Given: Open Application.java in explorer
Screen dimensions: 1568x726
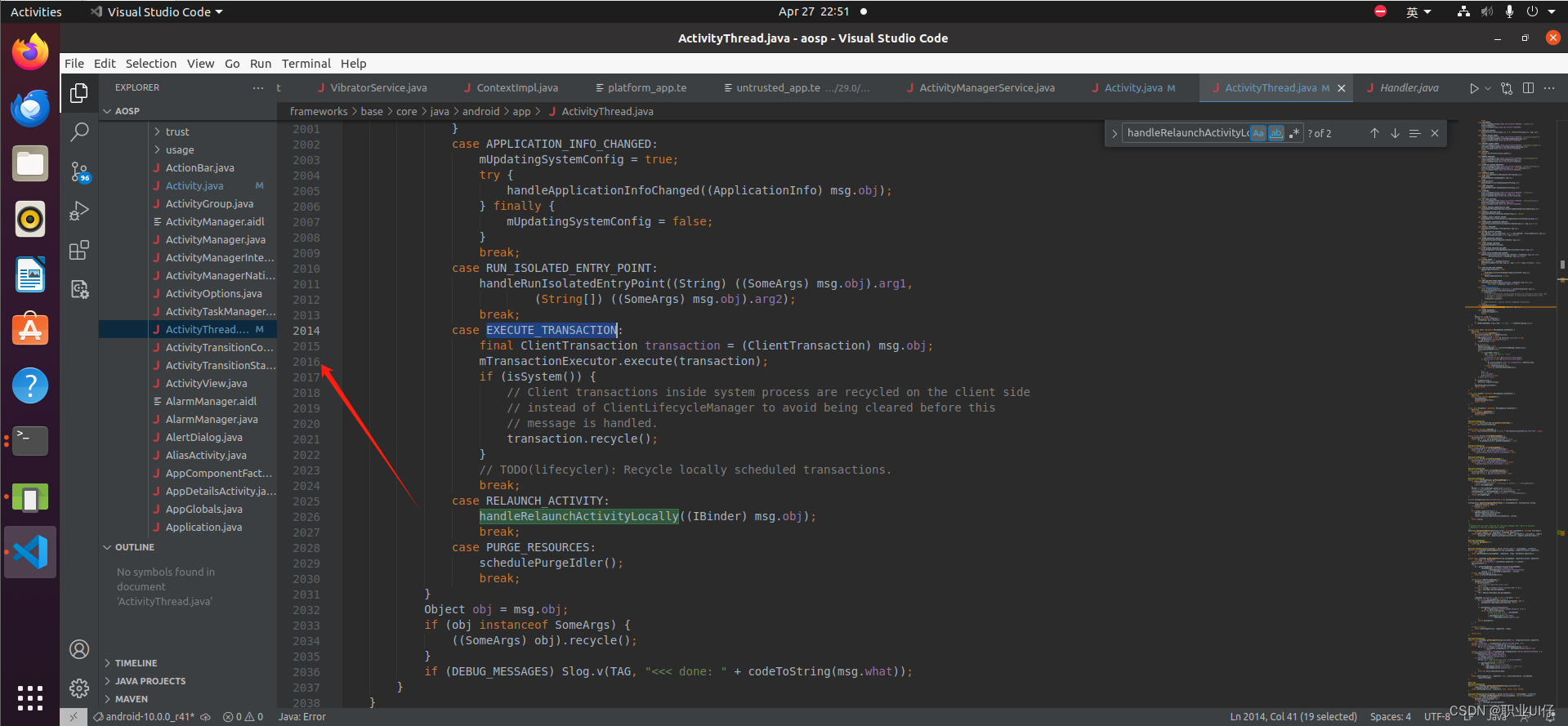Looking at the screenshot, I should point(203,527).
